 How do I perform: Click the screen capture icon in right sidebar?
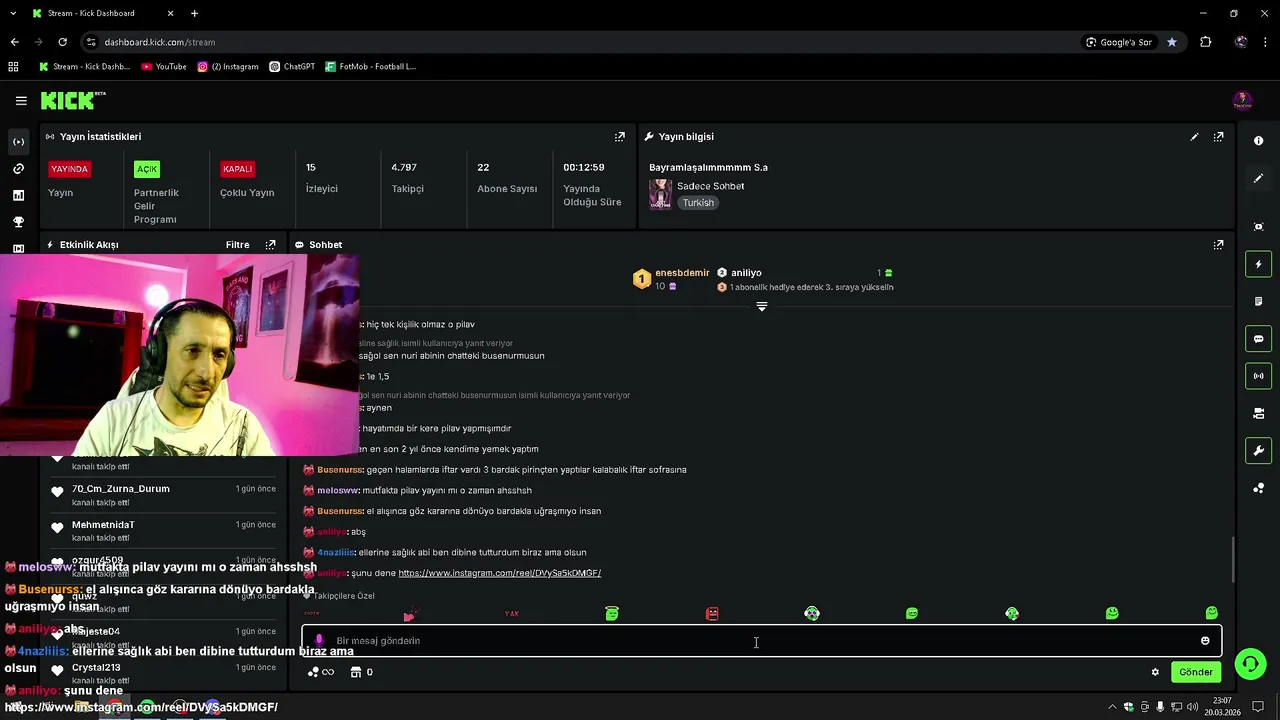1258,227
